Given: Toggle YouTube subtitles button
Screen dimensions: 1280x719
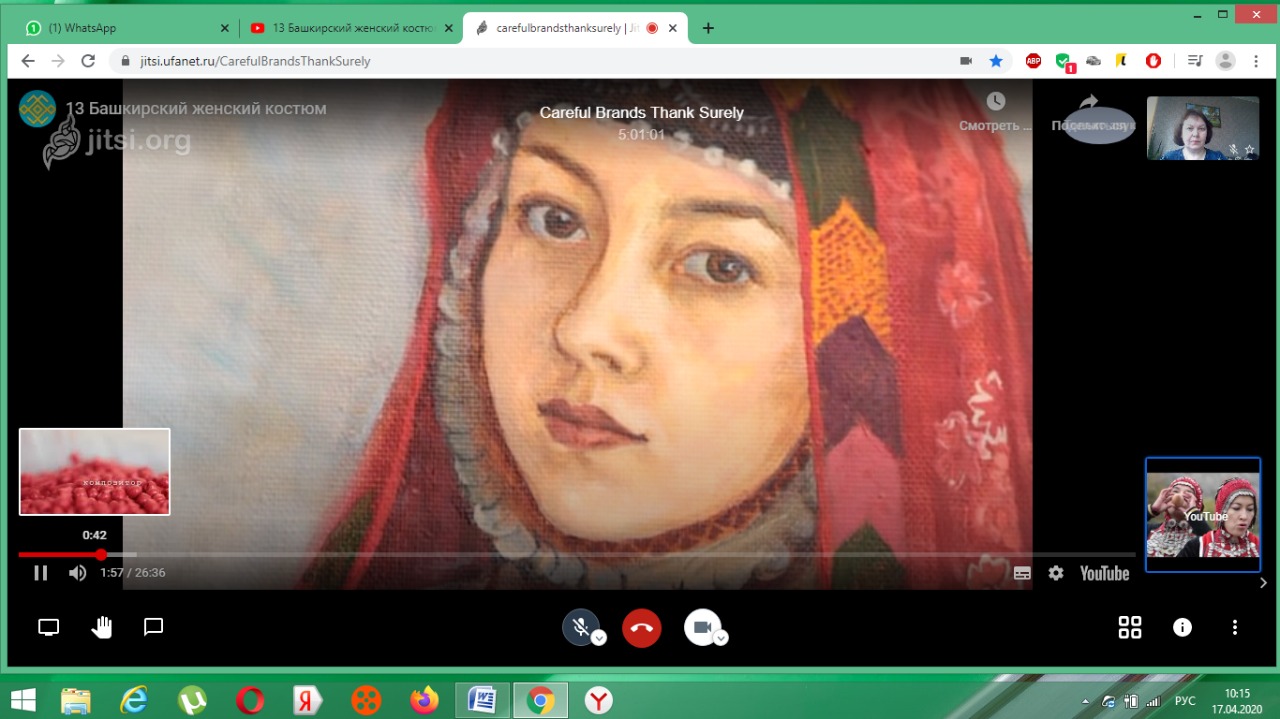Looking at the screenshot, I should [1022, 573].
